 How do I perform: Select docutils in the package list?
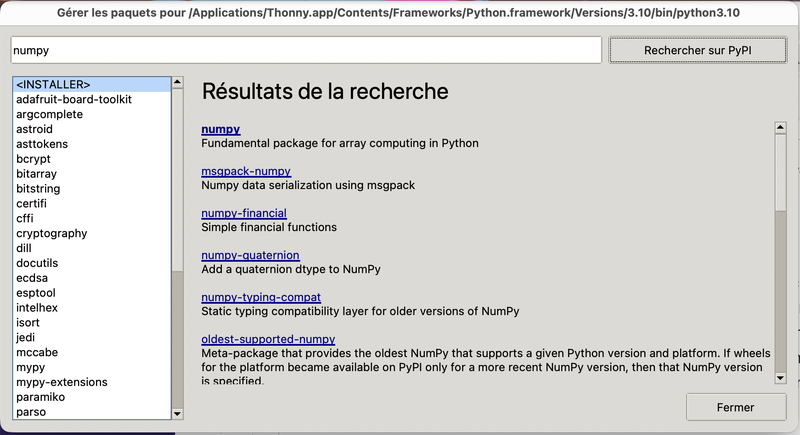pyautogui.click(x=92, y=263)
